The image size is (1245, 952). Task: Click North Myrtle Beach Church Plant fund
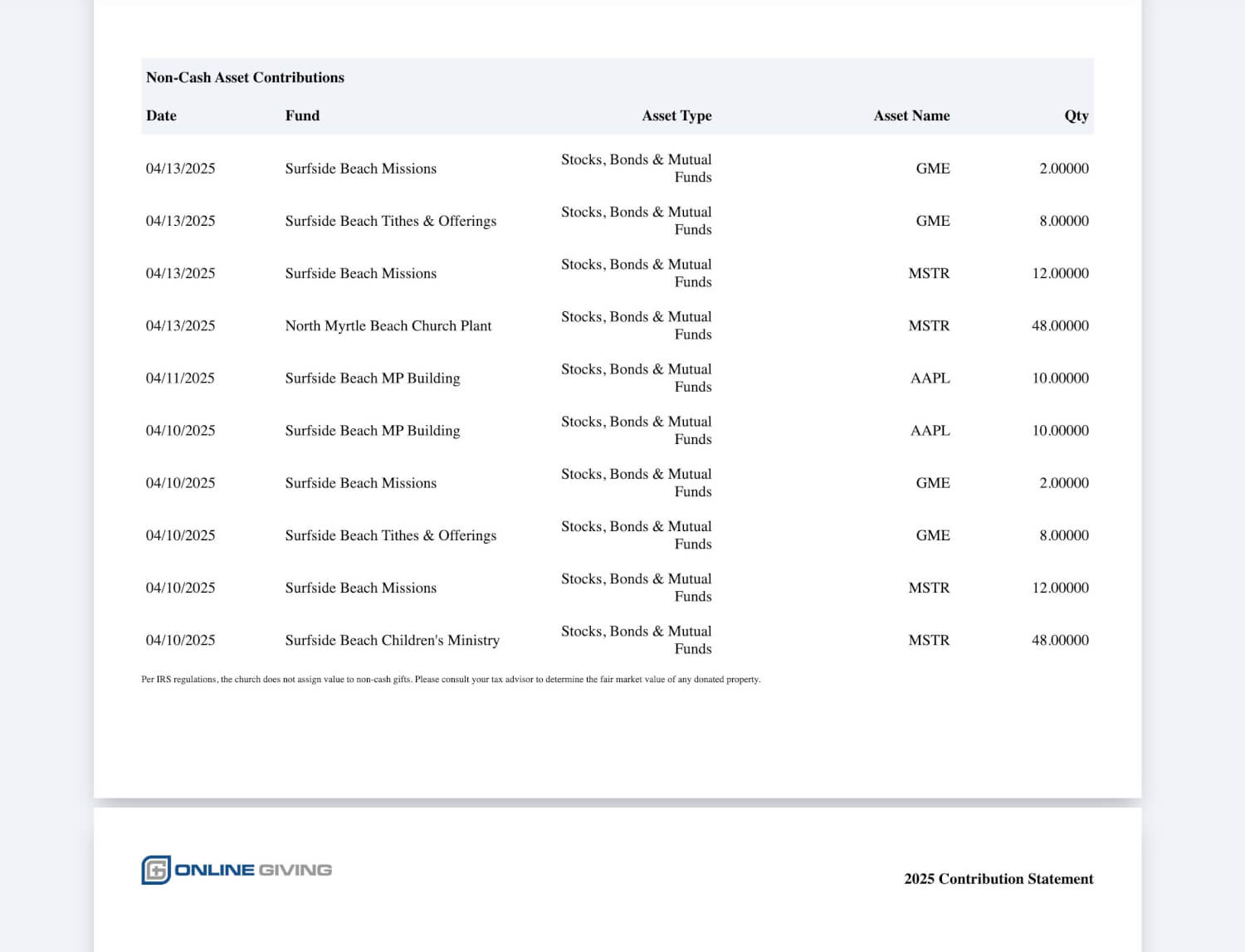coord(388,325)
